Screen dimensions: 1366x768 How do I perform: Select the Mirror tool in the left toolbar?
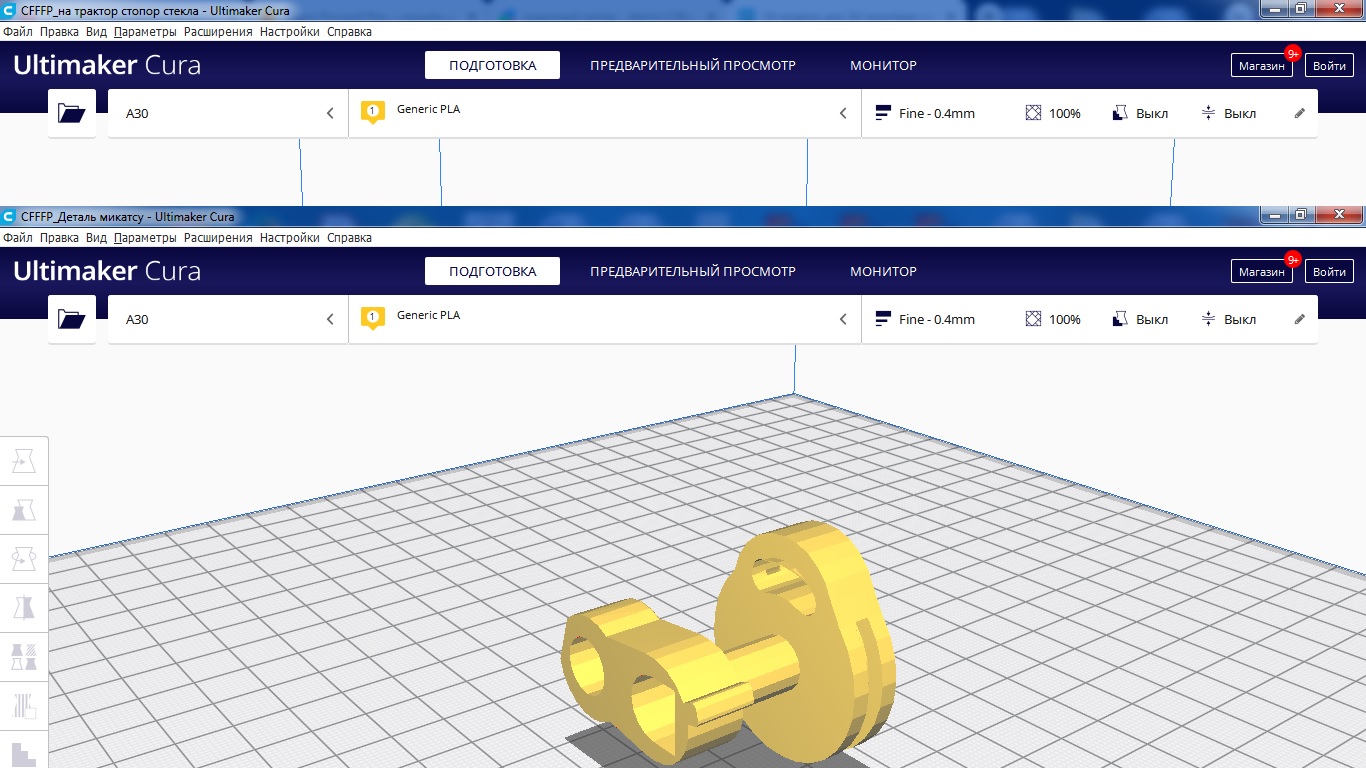(x=24, y=608)
